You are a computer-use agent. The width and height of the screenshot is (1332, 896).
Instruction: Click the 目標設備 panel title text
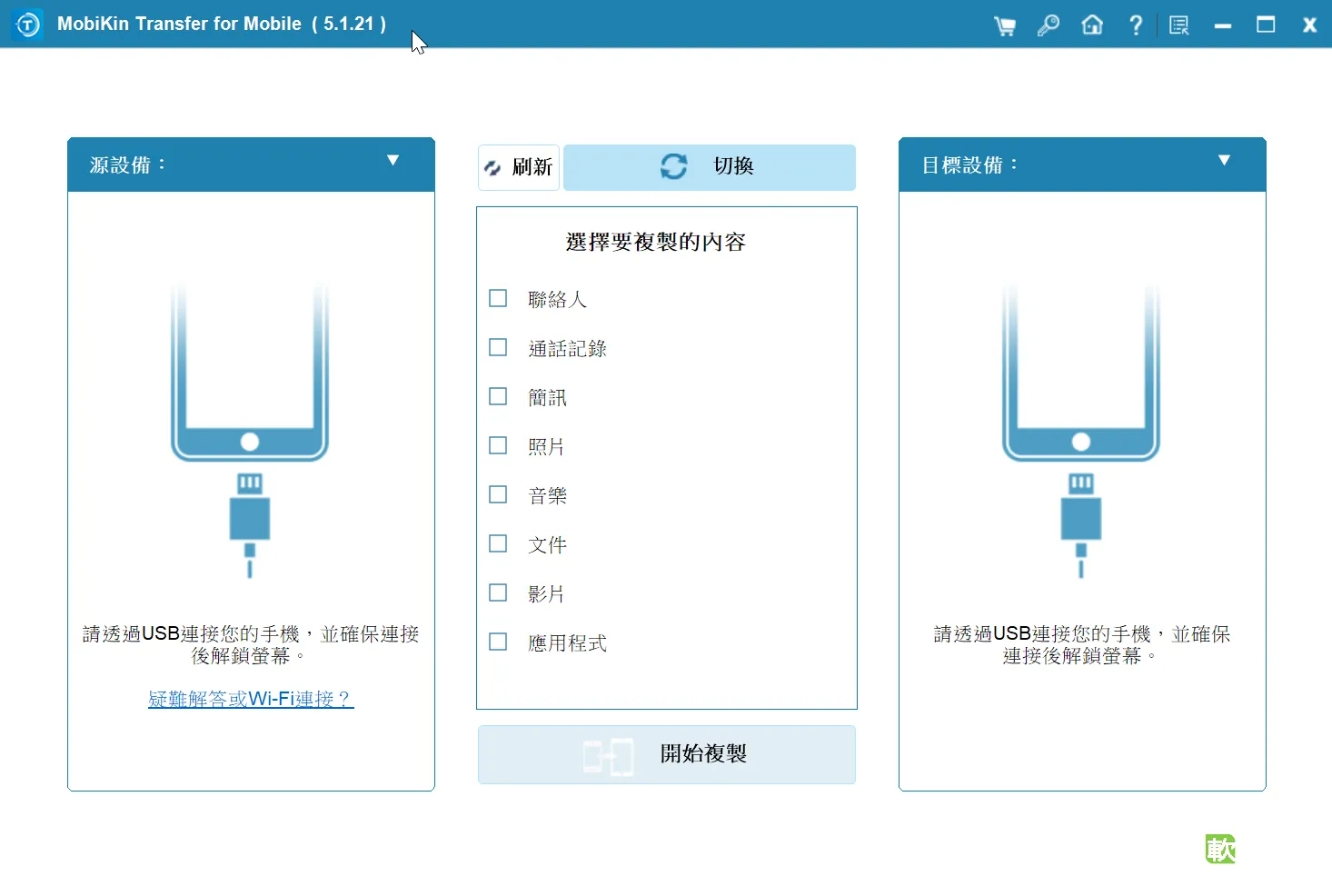click(969, 165)
